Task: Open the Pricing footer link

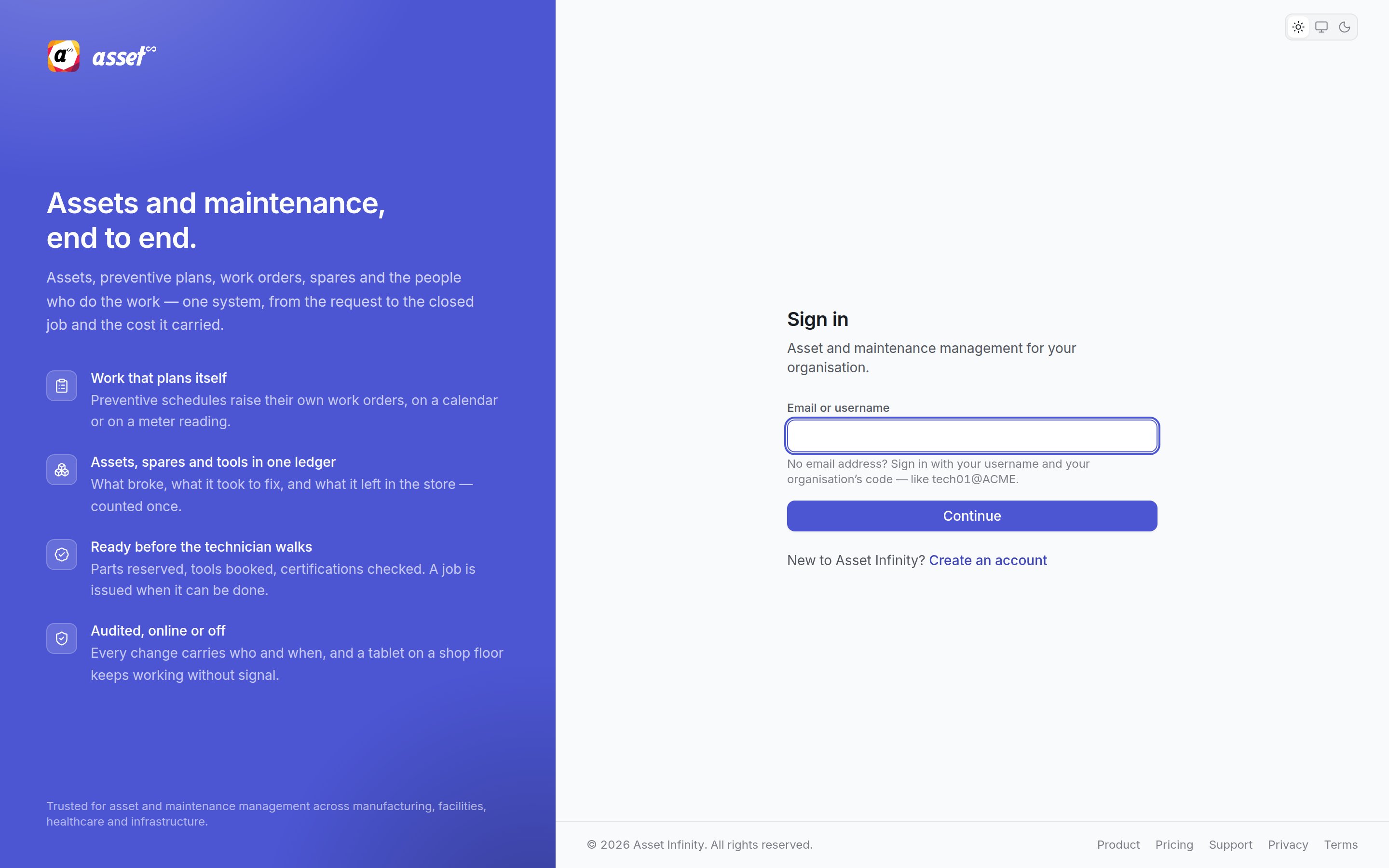Action: (1174, 844)
